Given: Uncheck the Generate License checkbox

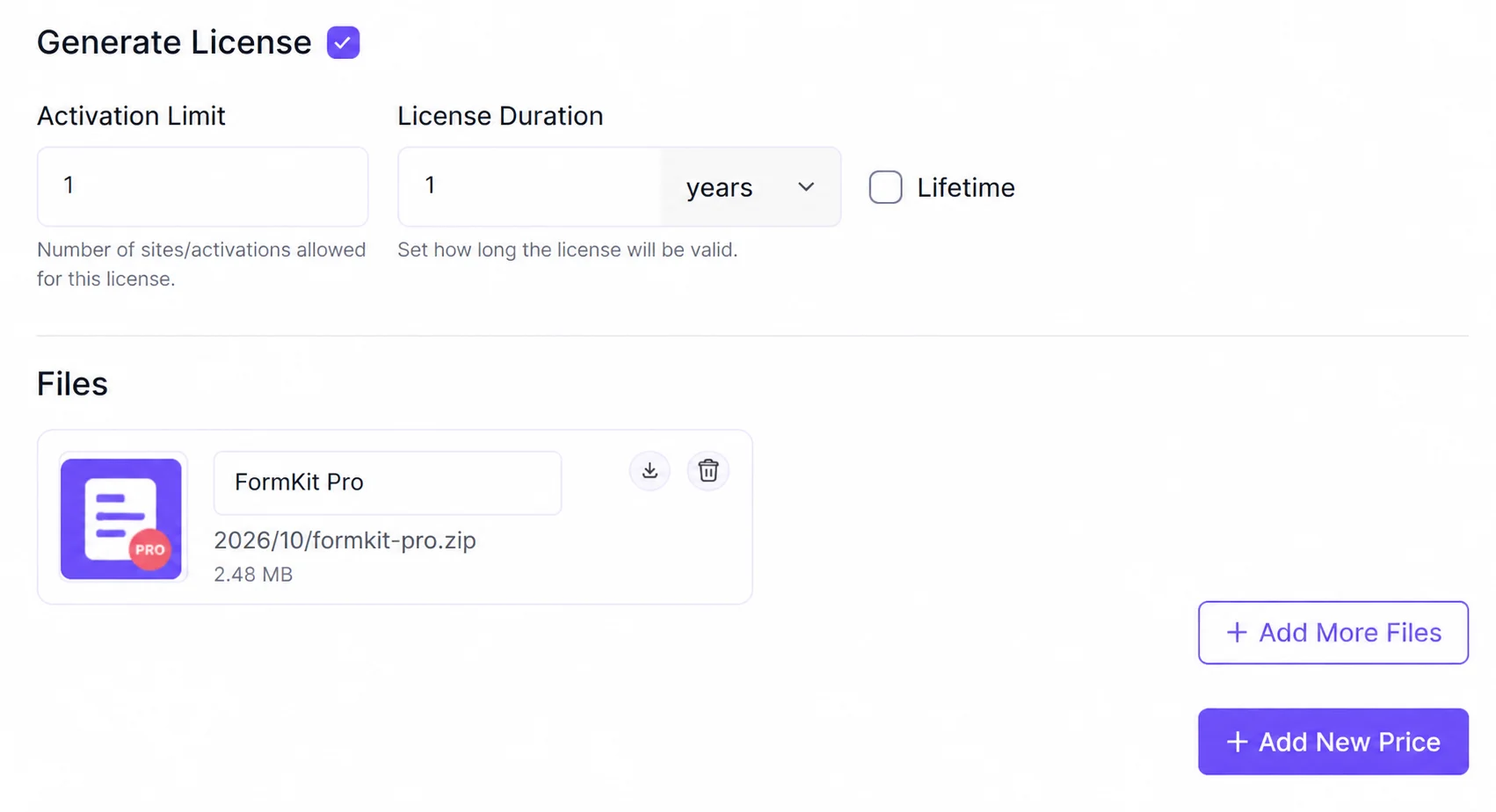Looking at the screenshot, I should coord(343,42).
